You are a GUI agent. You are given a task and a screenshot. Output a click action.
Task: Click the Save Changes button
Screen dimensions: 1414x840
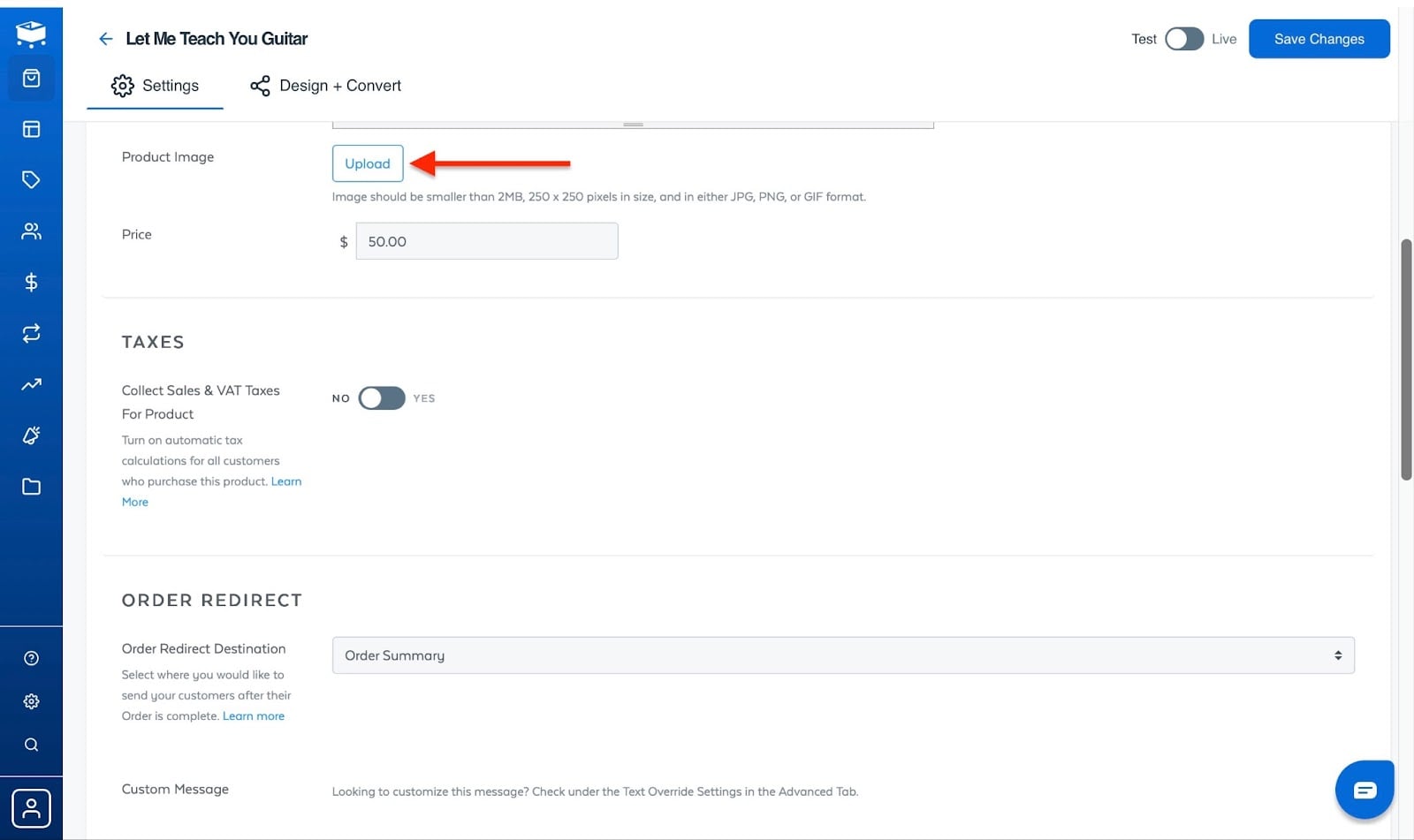(1319, 39)
